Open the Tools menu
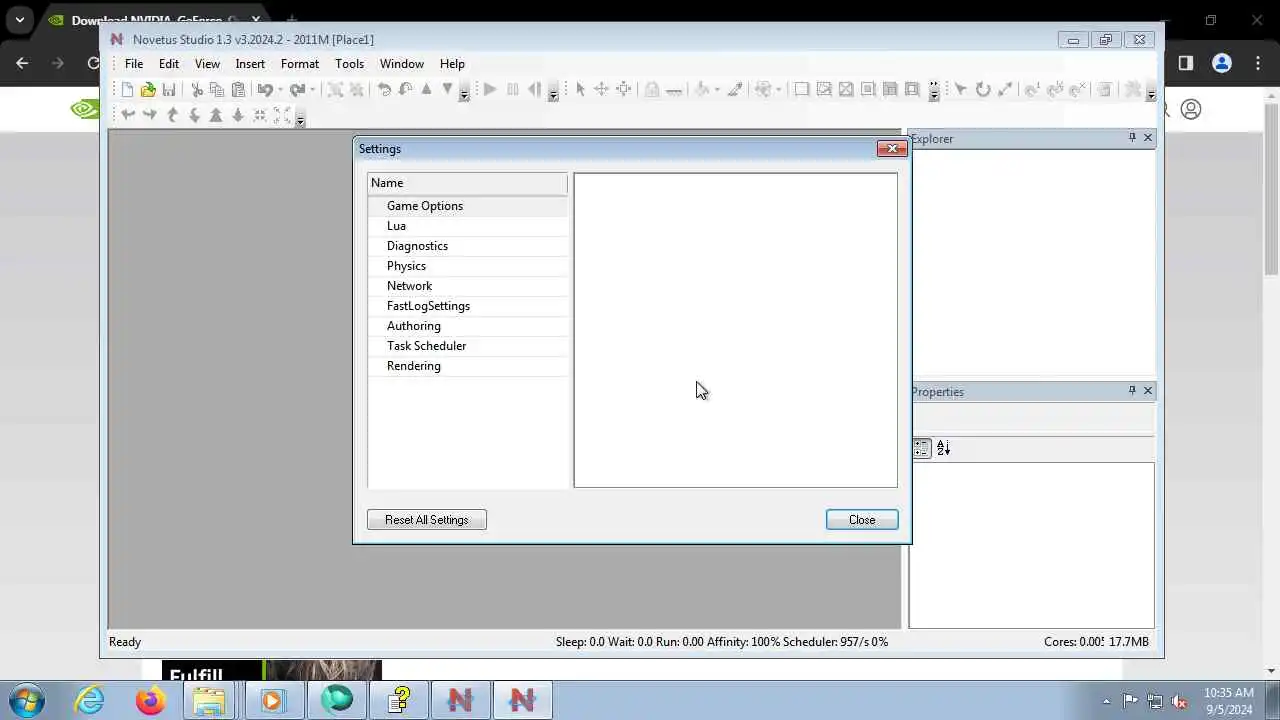The width and height of the screenshot is (1280, 720). 349,64
